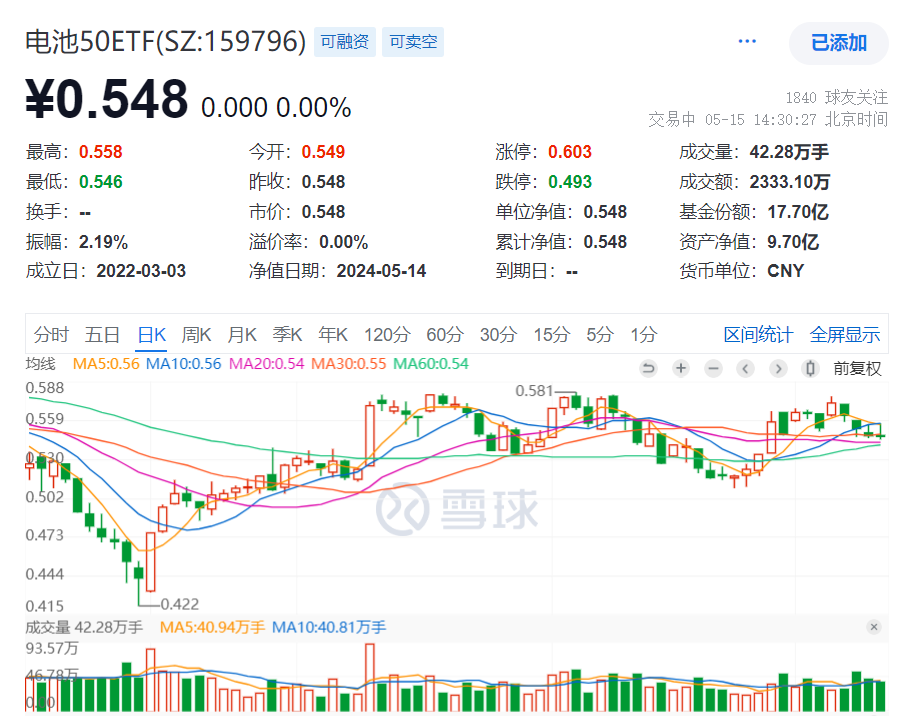Zoom in on chart with plus icon
This screenshot has height=716, width=911.
(681, 368)
